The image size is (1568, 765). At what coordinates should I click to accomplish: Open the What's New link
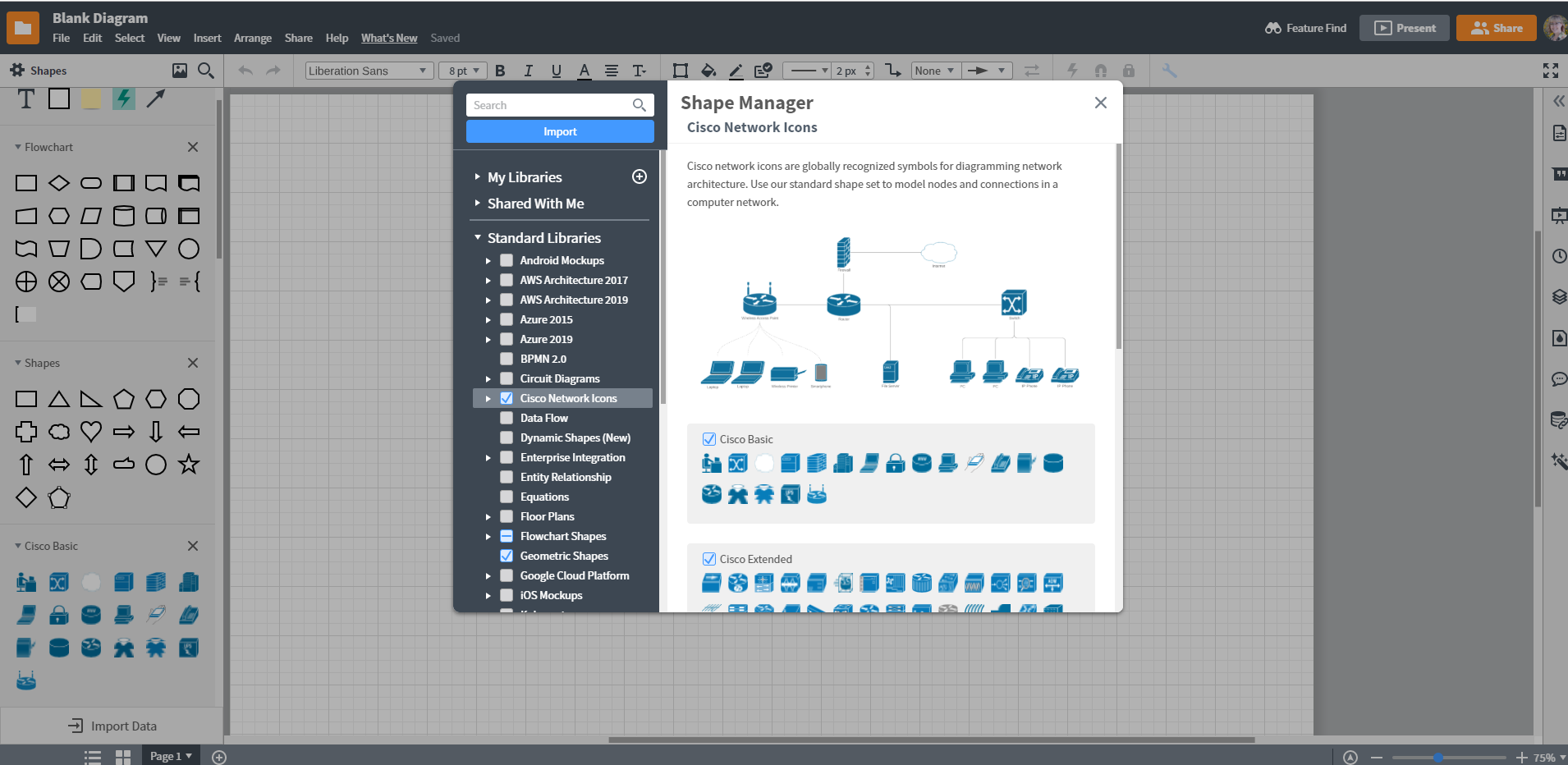[x=389, y=38]
